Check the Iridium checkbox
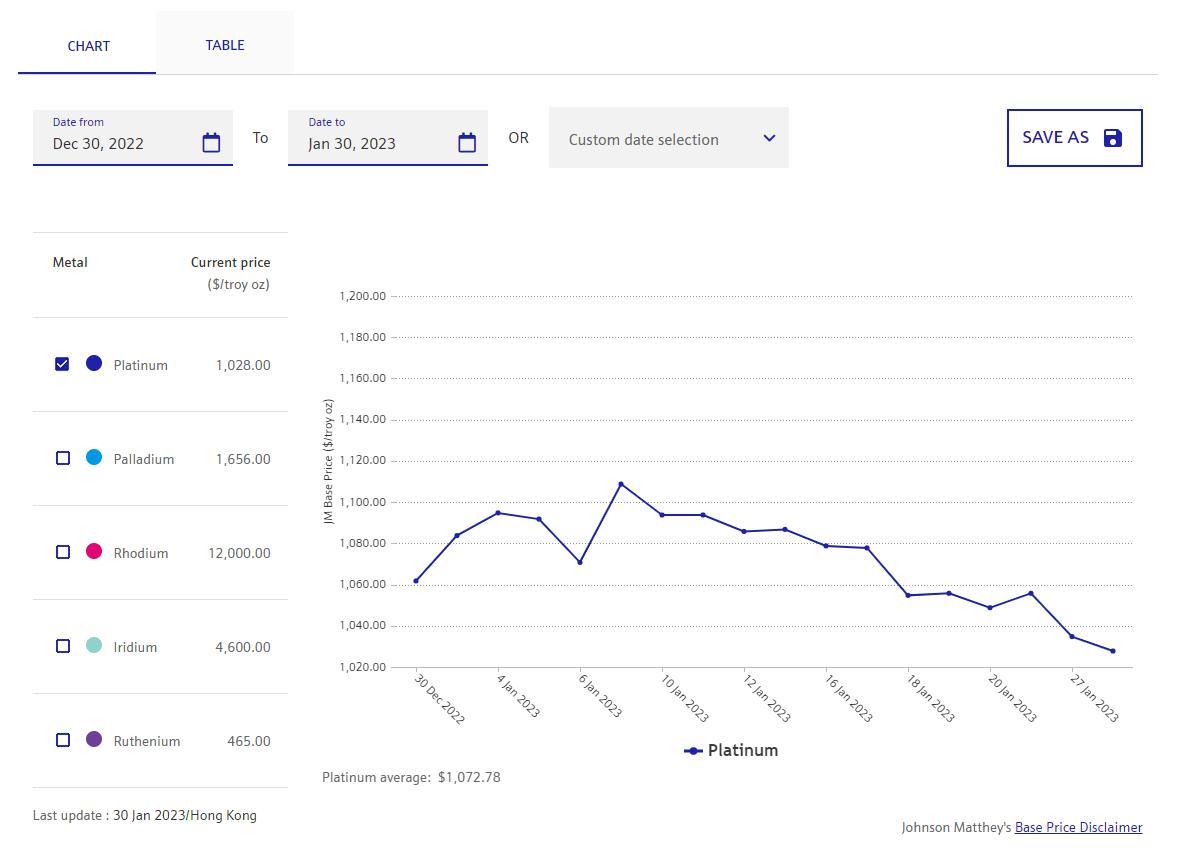The image size is (1177, 850). 63,646
